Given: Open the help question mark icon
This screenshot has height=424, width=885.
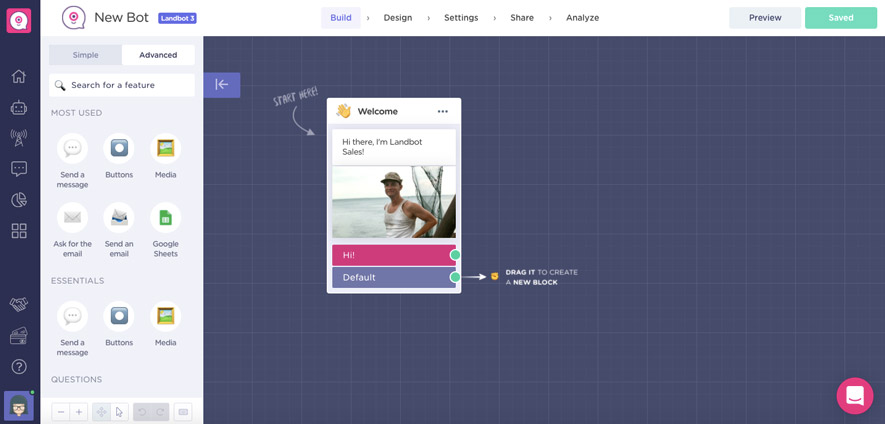Looking at the screenshot, I should point(19,367).
